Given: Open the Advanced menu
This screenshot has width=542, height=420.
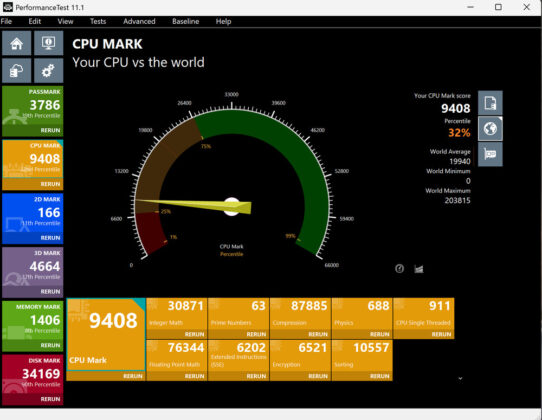Looking at the screenshot, I should point(139,21).
